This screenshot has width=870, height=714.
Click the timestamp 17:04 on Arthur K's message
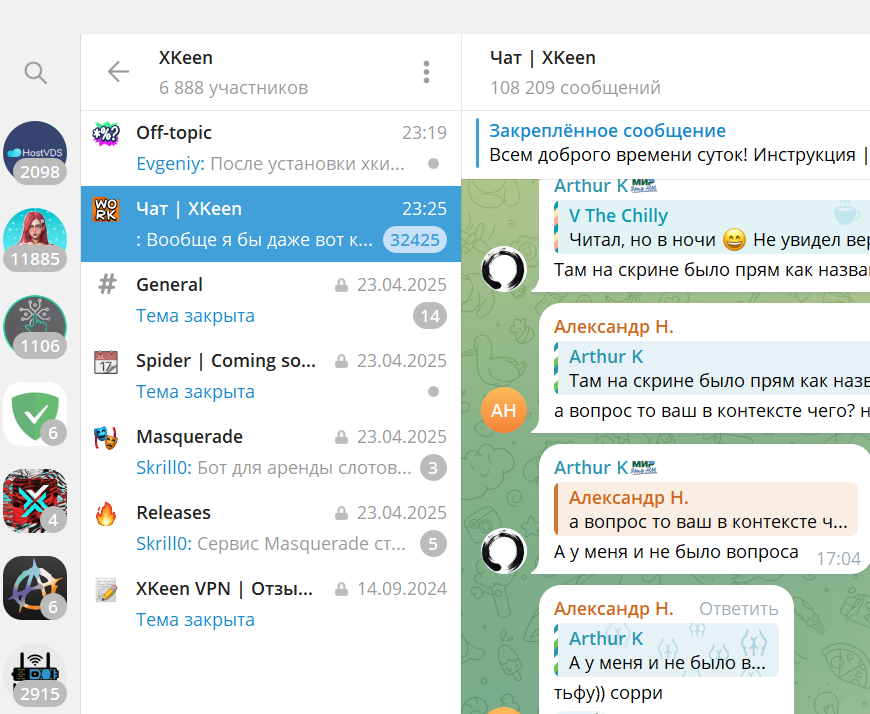tap(838, 558)
